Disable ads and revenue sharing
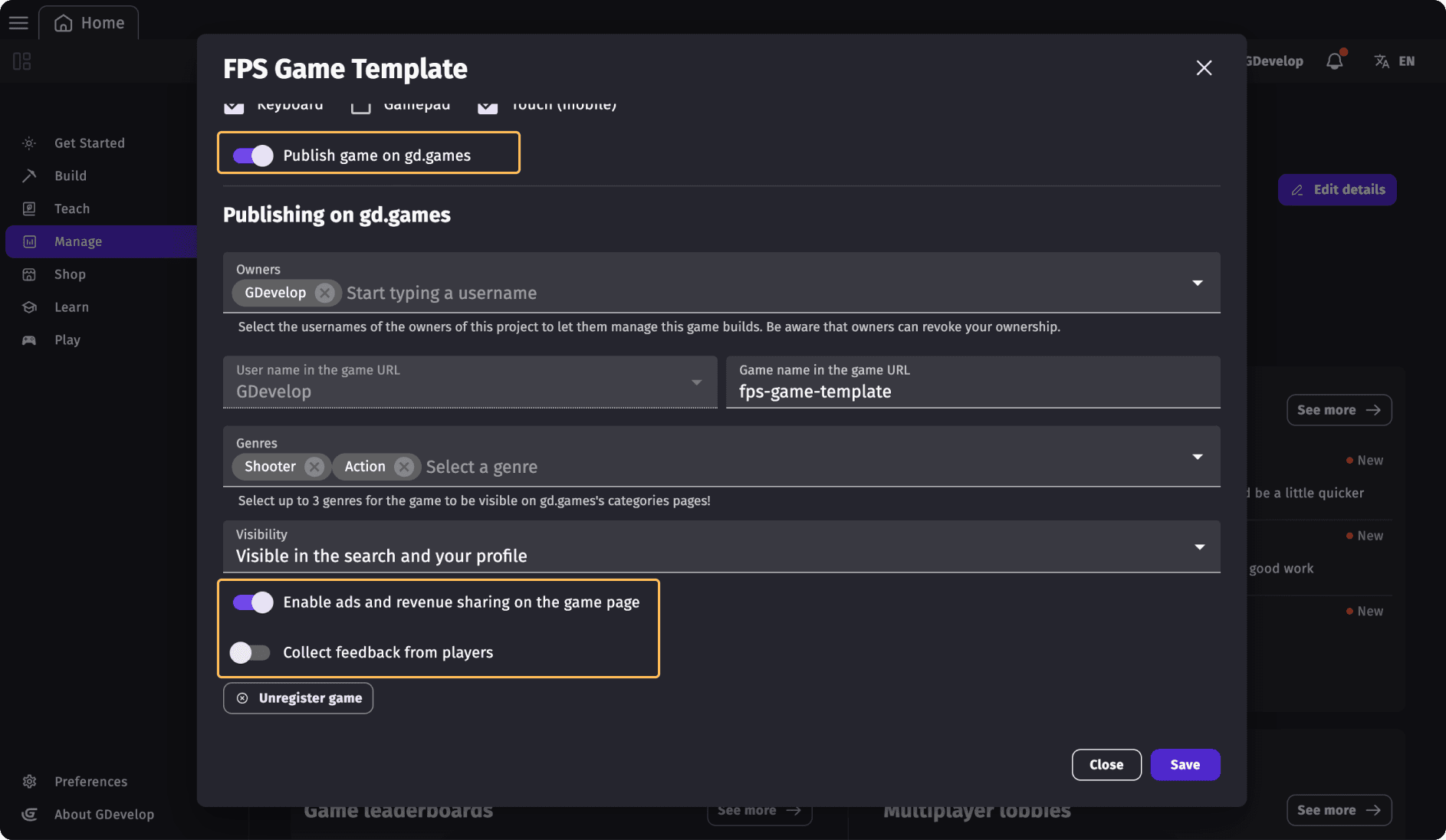The width and height of the screenshot is (1446, 840). click(x=251, y=602)
